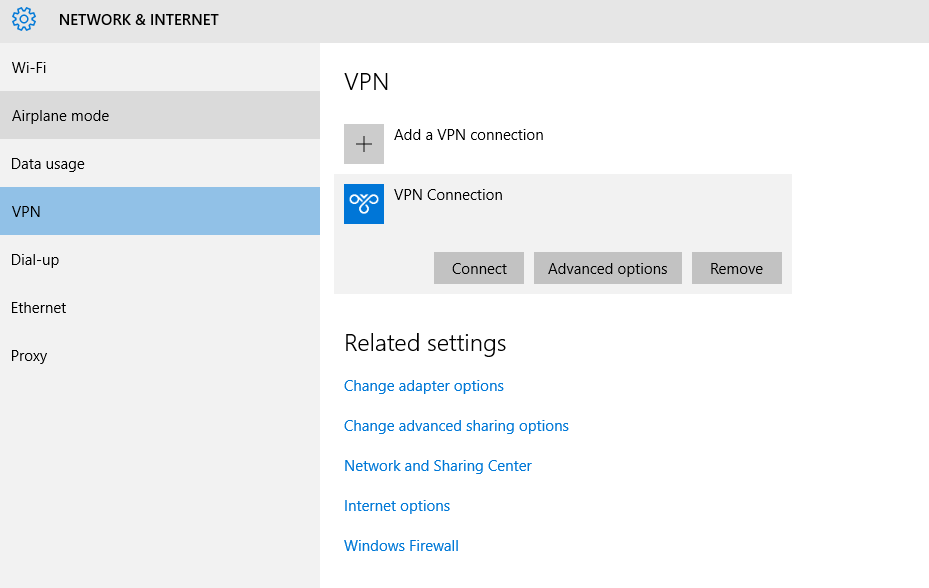Open Change advanced sharing options
929x588 pixels.
tap(456, 426)
